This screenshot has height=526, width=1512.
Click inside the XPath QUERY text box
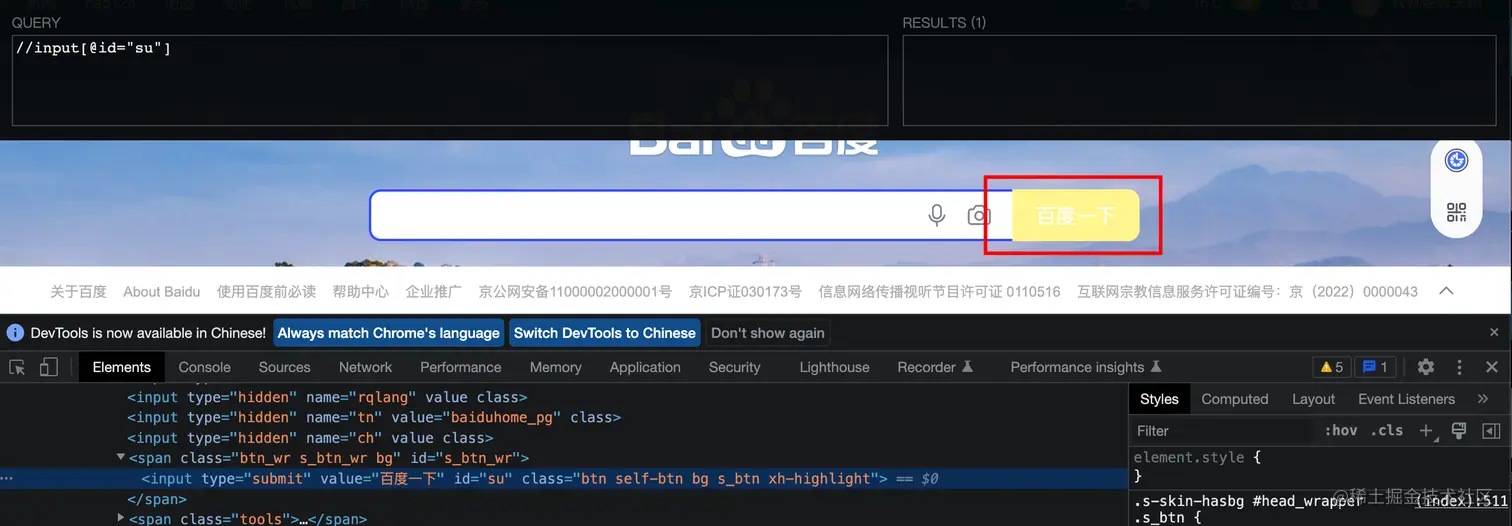point(450,81)
